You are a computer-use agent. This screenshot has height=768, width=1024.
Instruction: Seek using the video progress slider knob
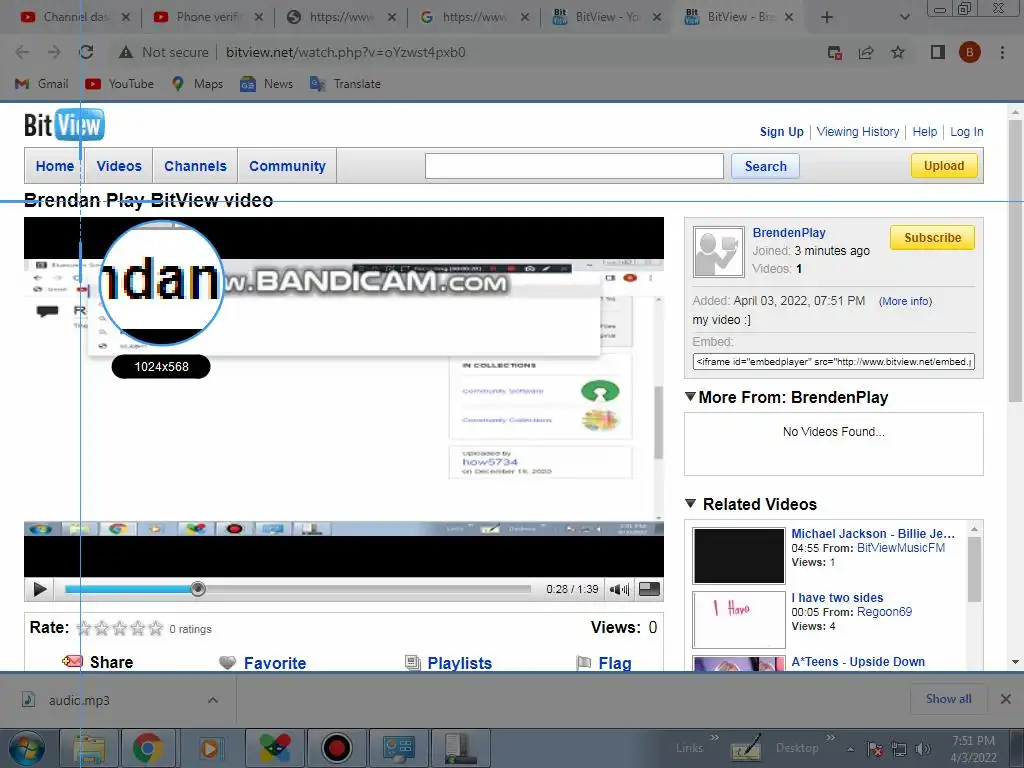(198, 589)
